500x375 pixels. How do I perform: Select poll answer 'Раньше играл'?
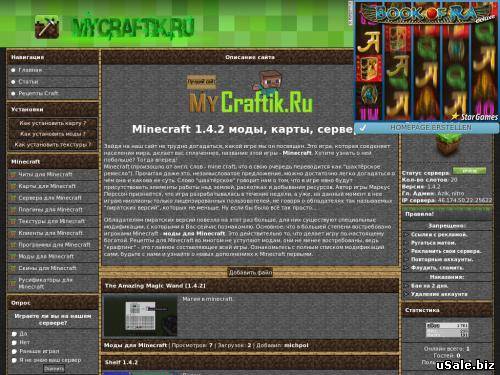tap(14, 351)
